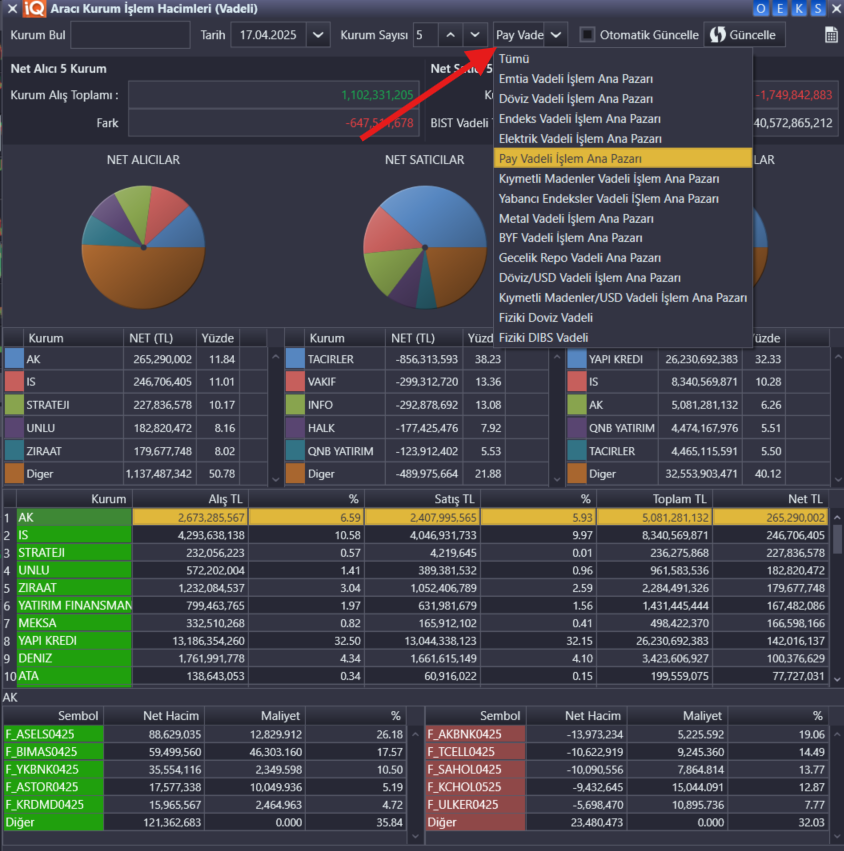This screenshot has width=844, height=851.
Task: Click the blue YAPI KREDI swatch in legend
Action: (x=576, y=359)
